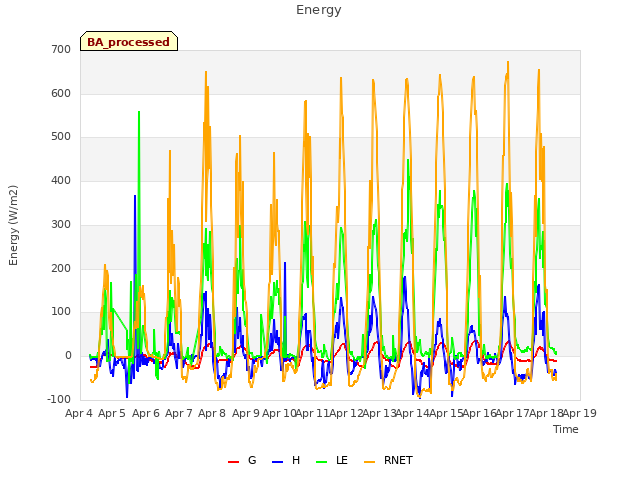Click the 0 y-axis tick label

[x=68, y=356]
